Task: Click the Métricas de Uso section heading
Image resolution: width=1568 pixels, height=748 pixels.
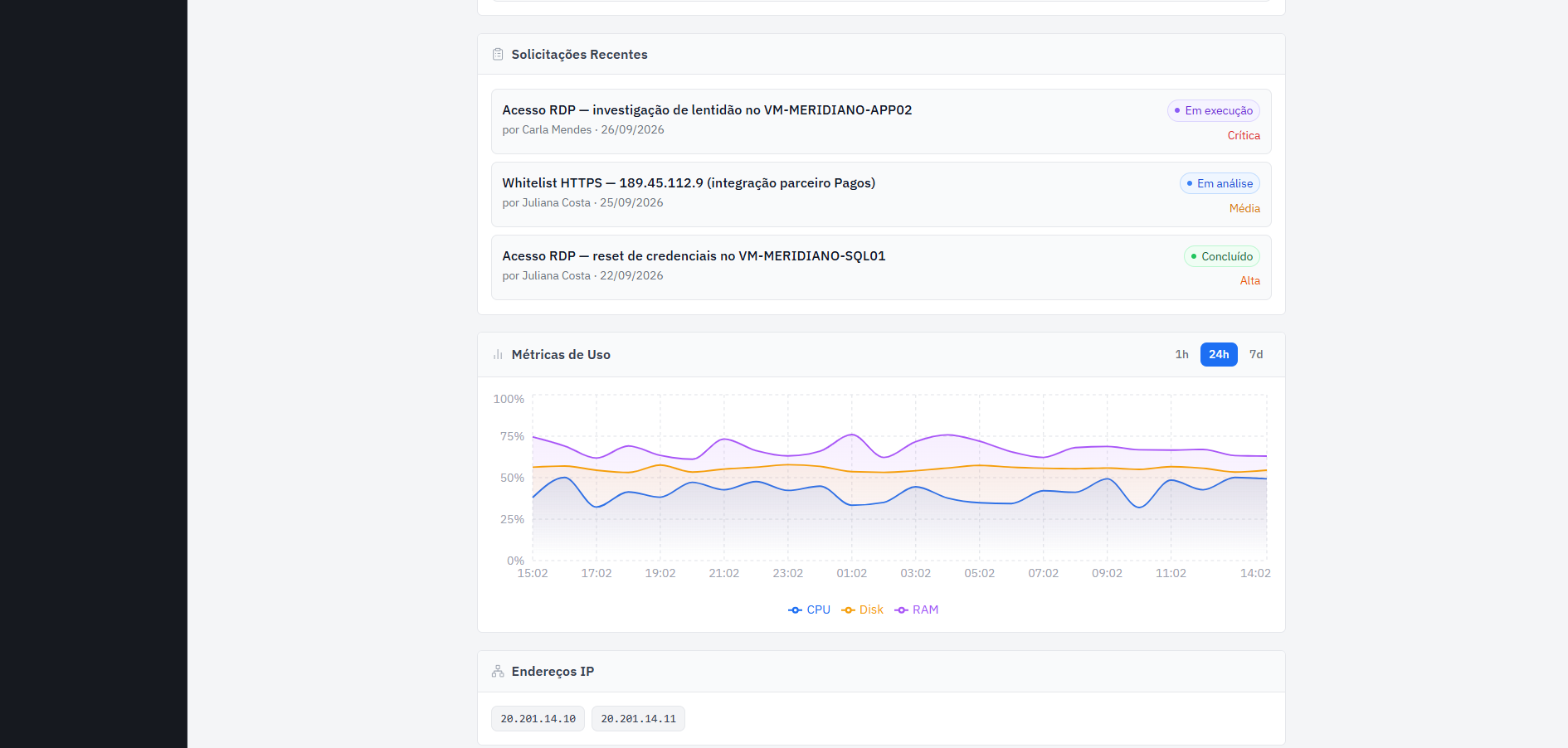Action: tap(561, 355)
